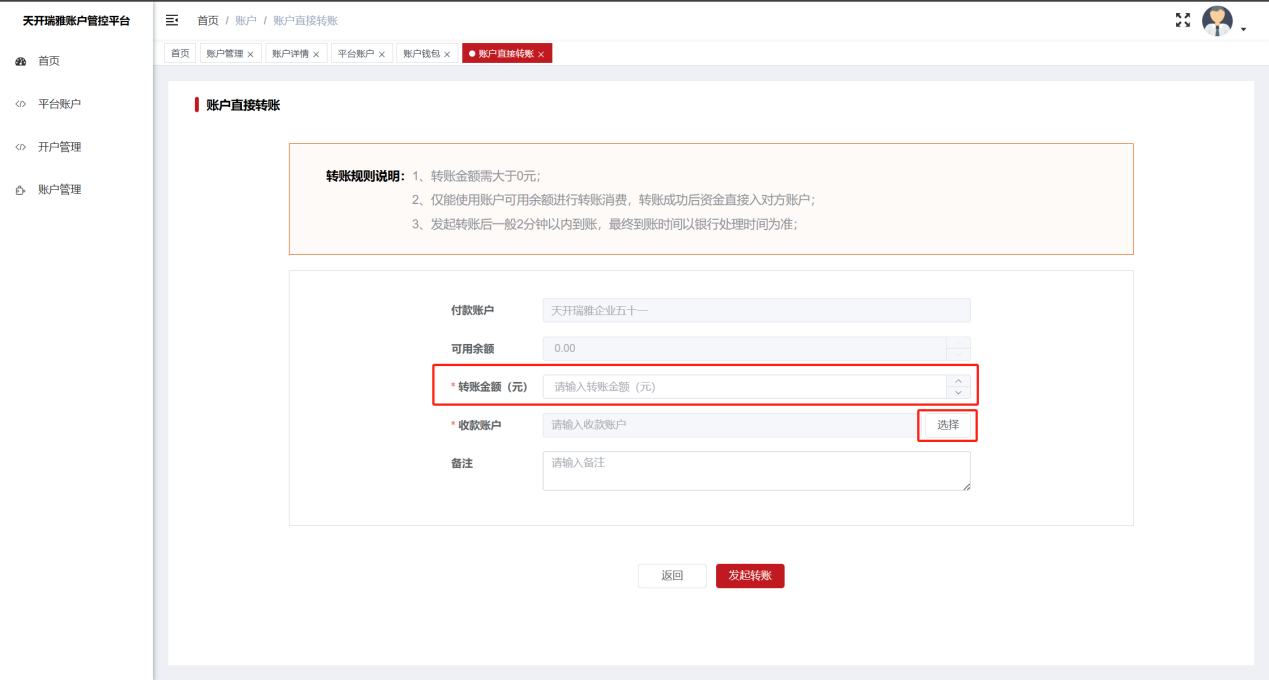Close the active 账户直接转账 tab
Viewport: 1269px width, 680px height.
(541, 55)
